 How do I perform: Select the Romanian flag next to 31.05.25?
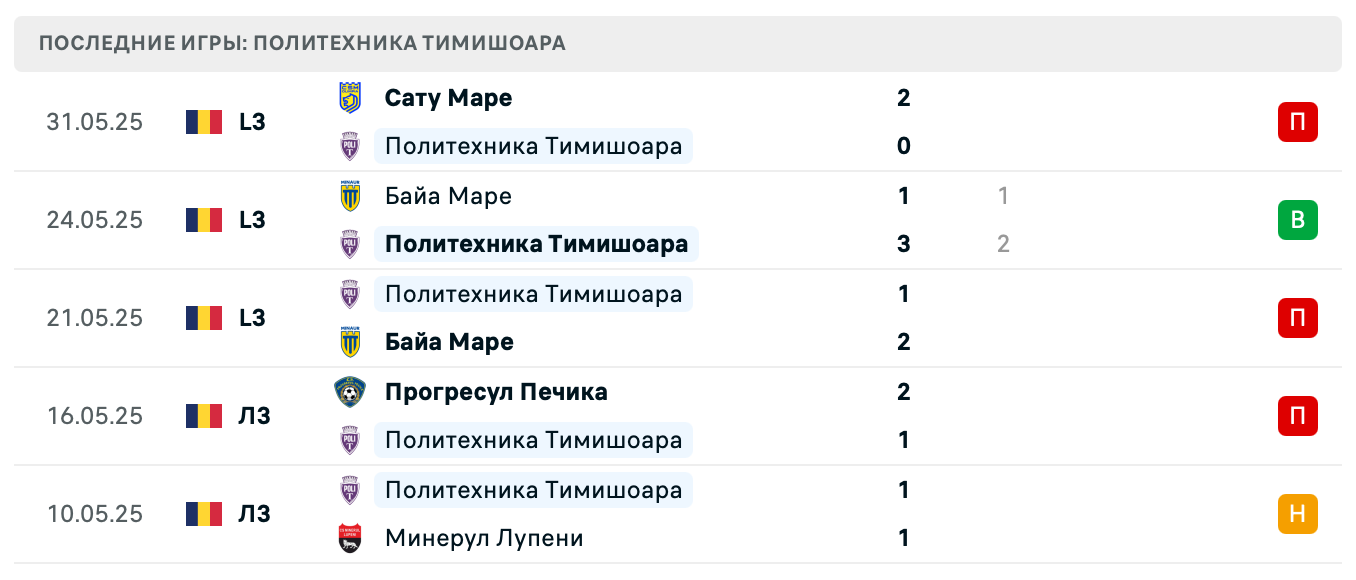[203, 121]
